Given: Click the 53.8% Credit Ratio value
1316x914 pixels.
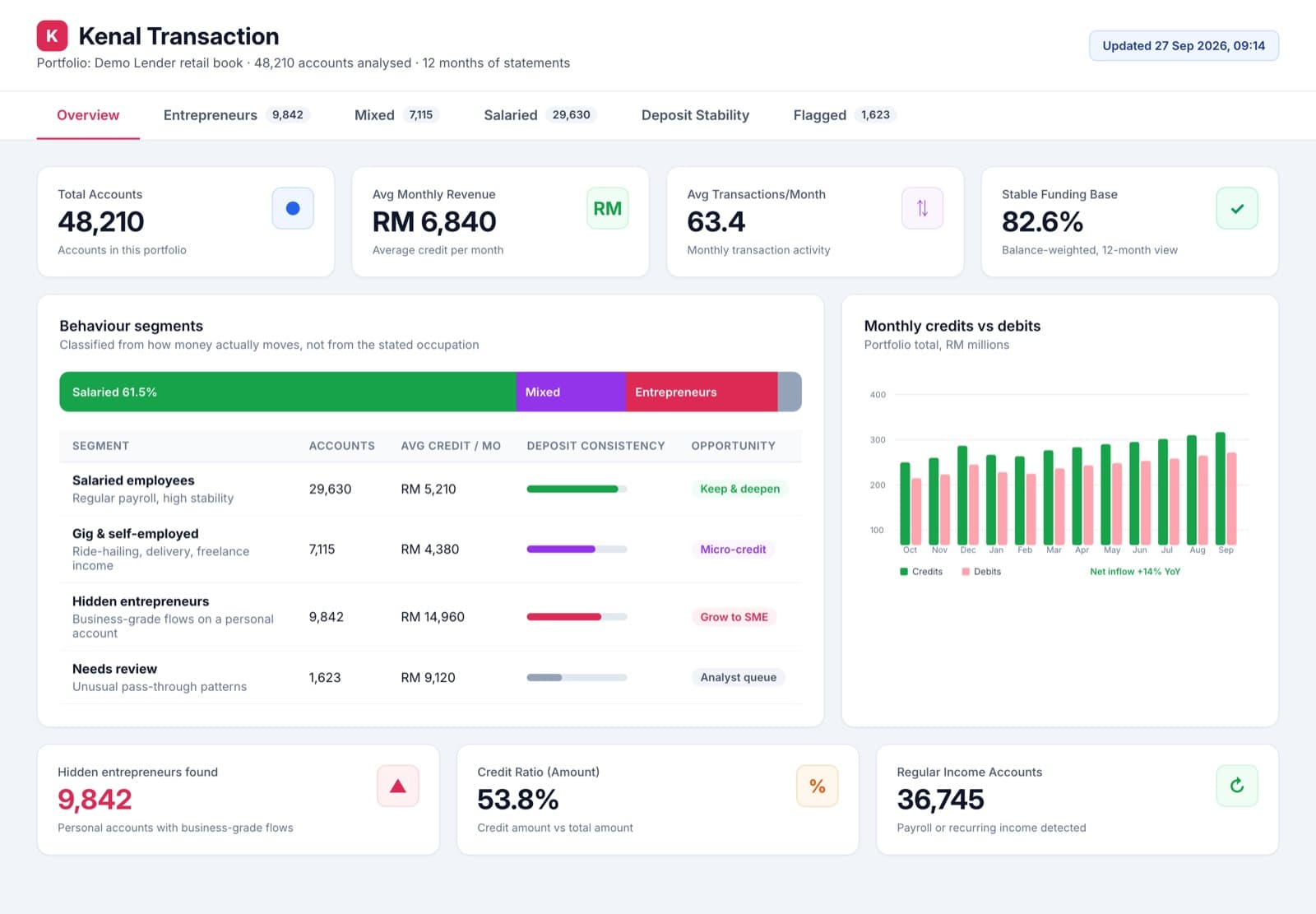Looking at the screenshot, I should [518, 800].
